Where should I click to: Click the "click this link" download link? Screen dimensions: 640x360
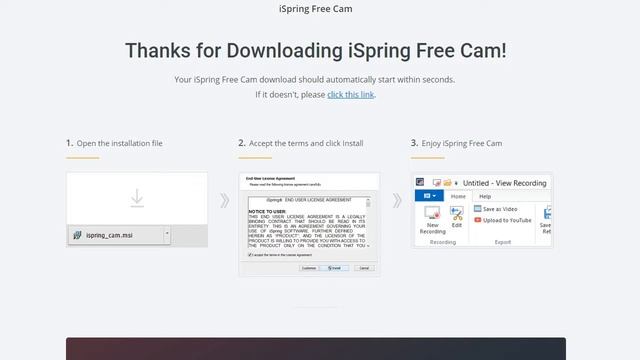(x=350, y=95)
